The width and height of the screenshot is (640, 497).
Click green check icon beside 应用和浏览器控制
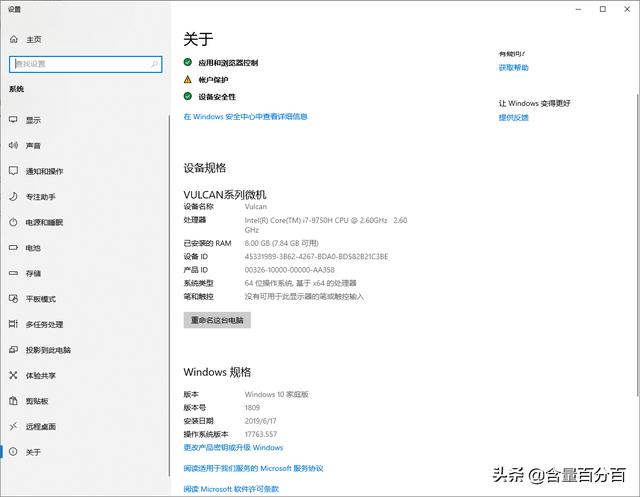point(188,62)
